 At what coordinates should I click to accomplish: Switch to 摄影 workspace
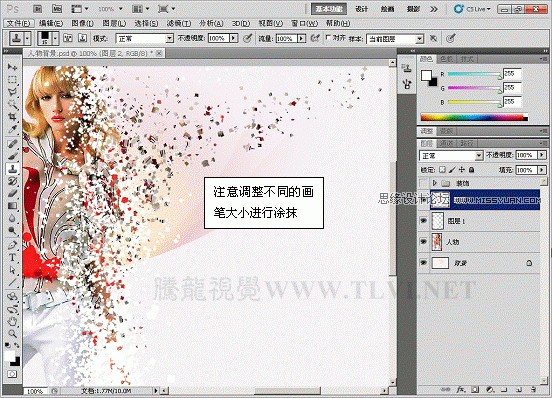point(413,9)
